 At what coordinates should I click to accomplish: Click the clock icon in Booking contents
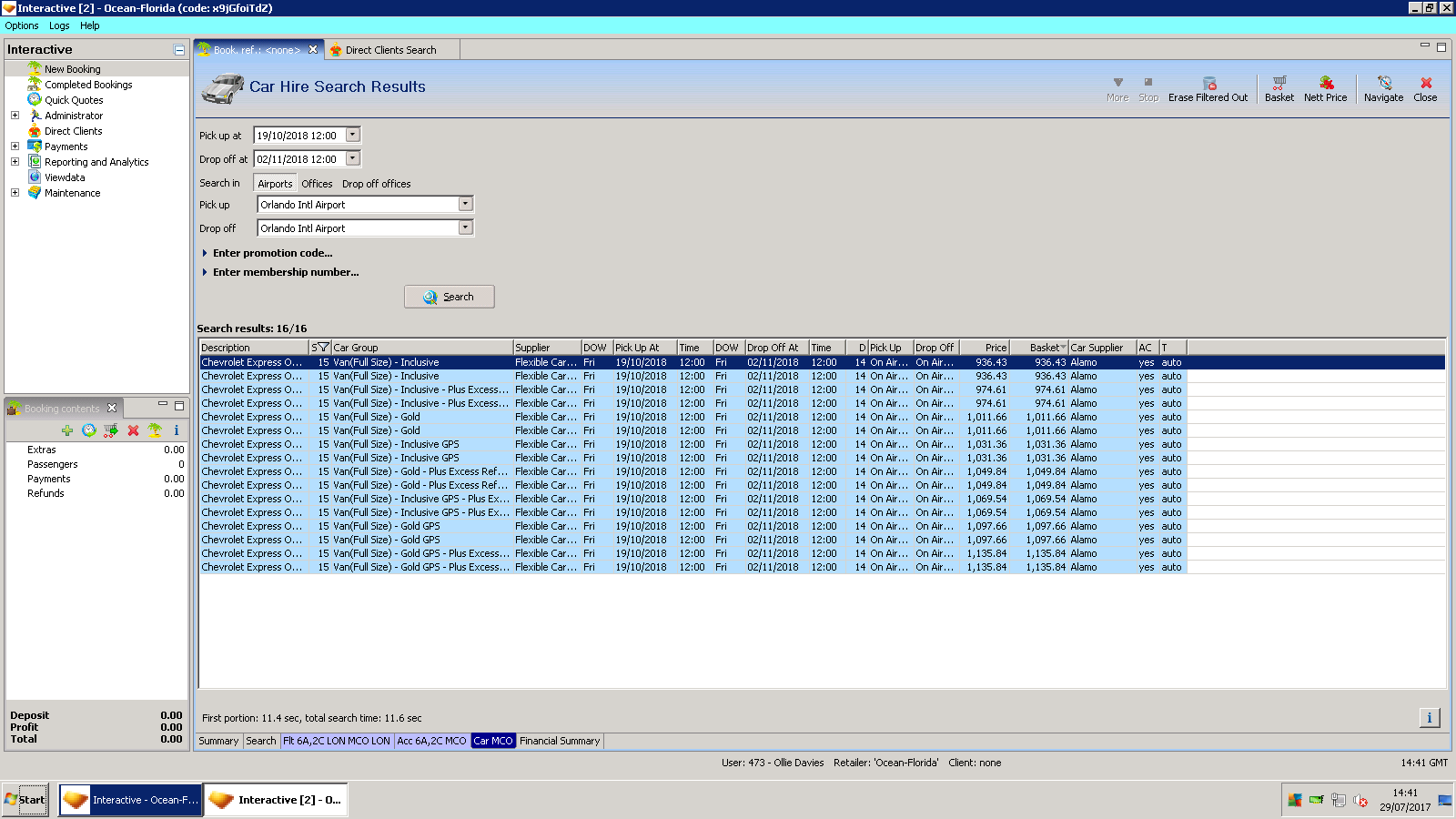89,430
